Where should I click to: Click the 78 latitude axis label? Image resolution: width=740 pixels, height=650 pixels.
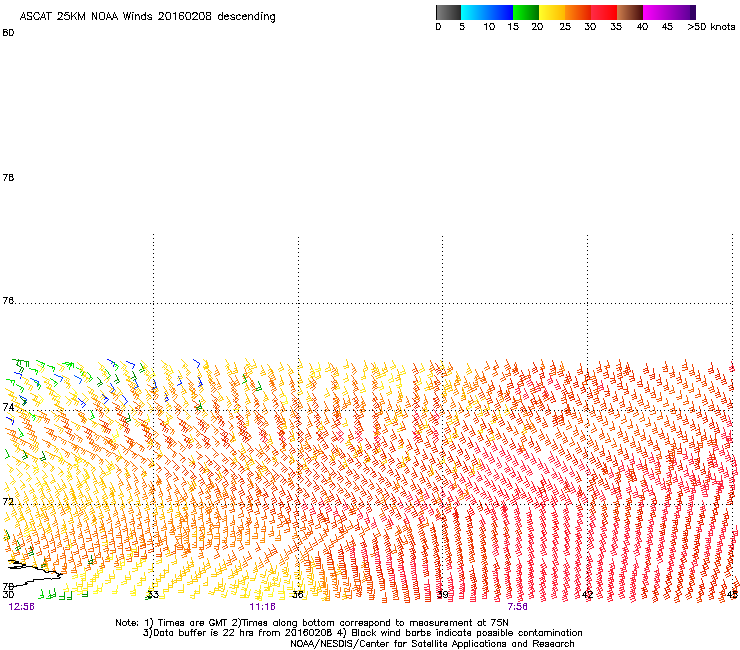pyautogui.click(x=8, y=177)
